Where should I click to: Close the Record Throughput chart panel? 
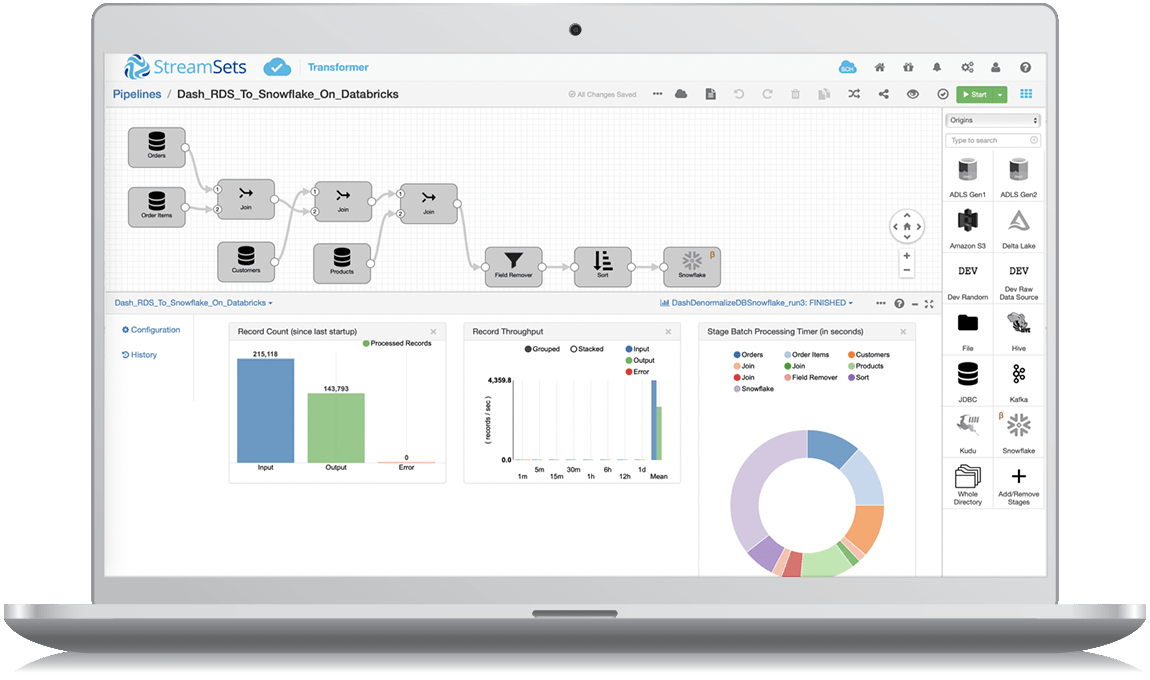point(668,332)
